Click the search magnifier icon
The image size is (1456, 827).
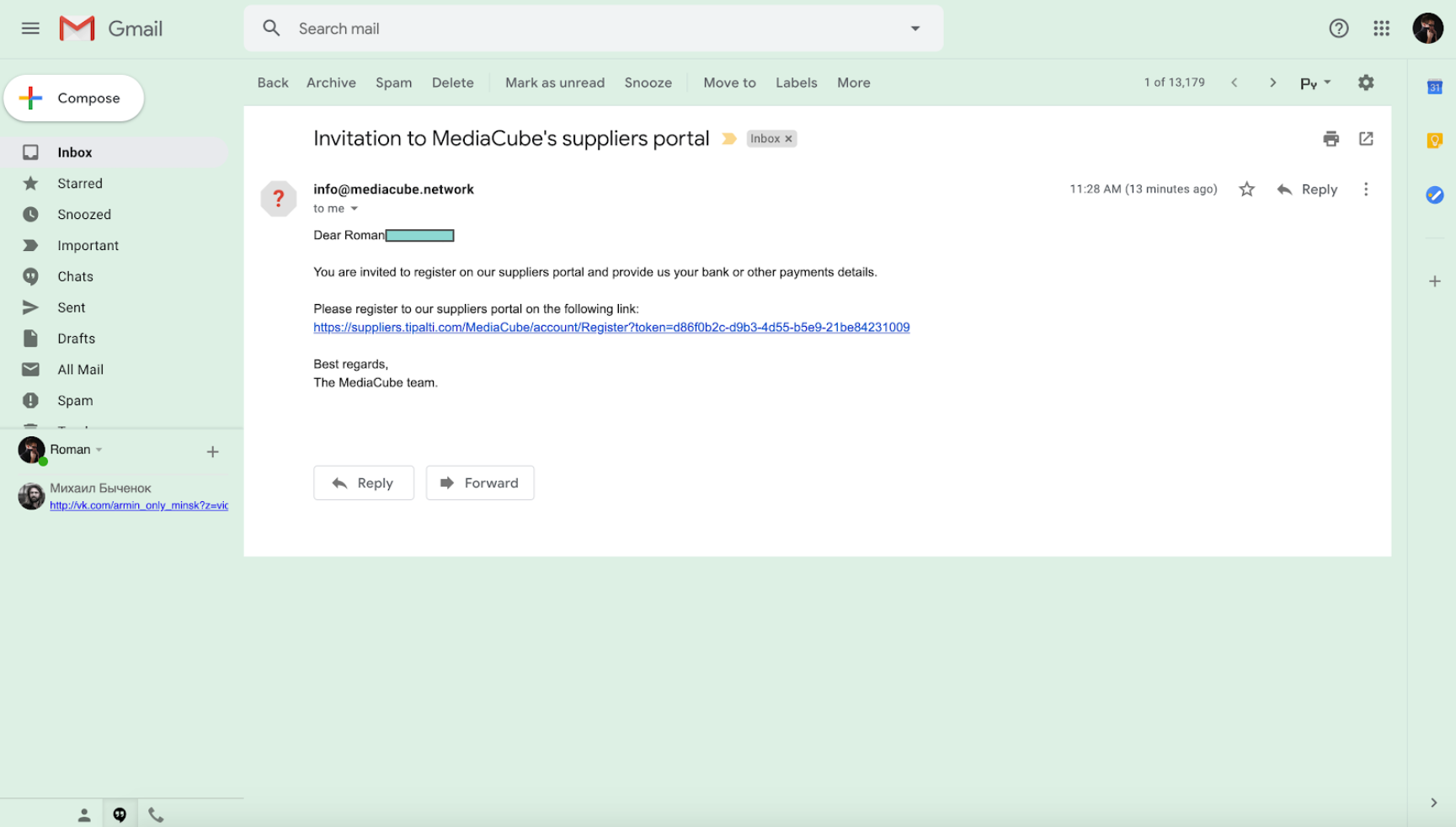click(x=271, y=29)
